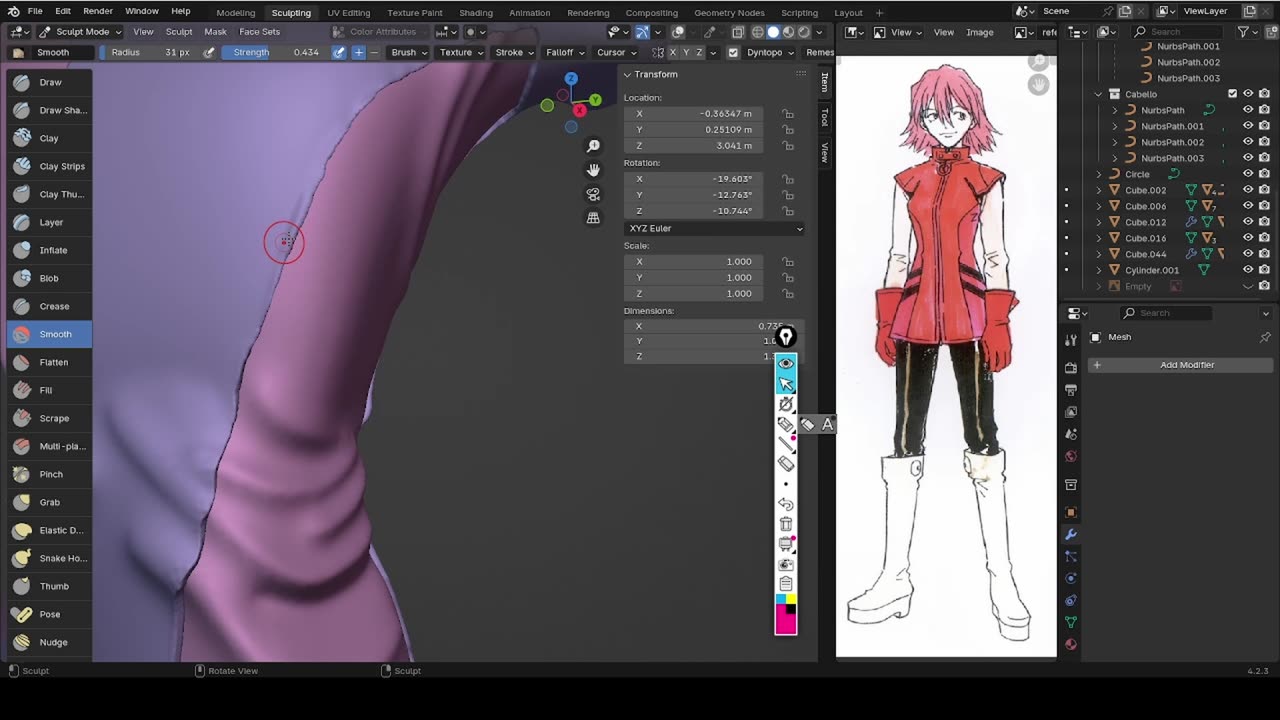
Task: Open the Stroke dropdown
Action: [515, 52]
